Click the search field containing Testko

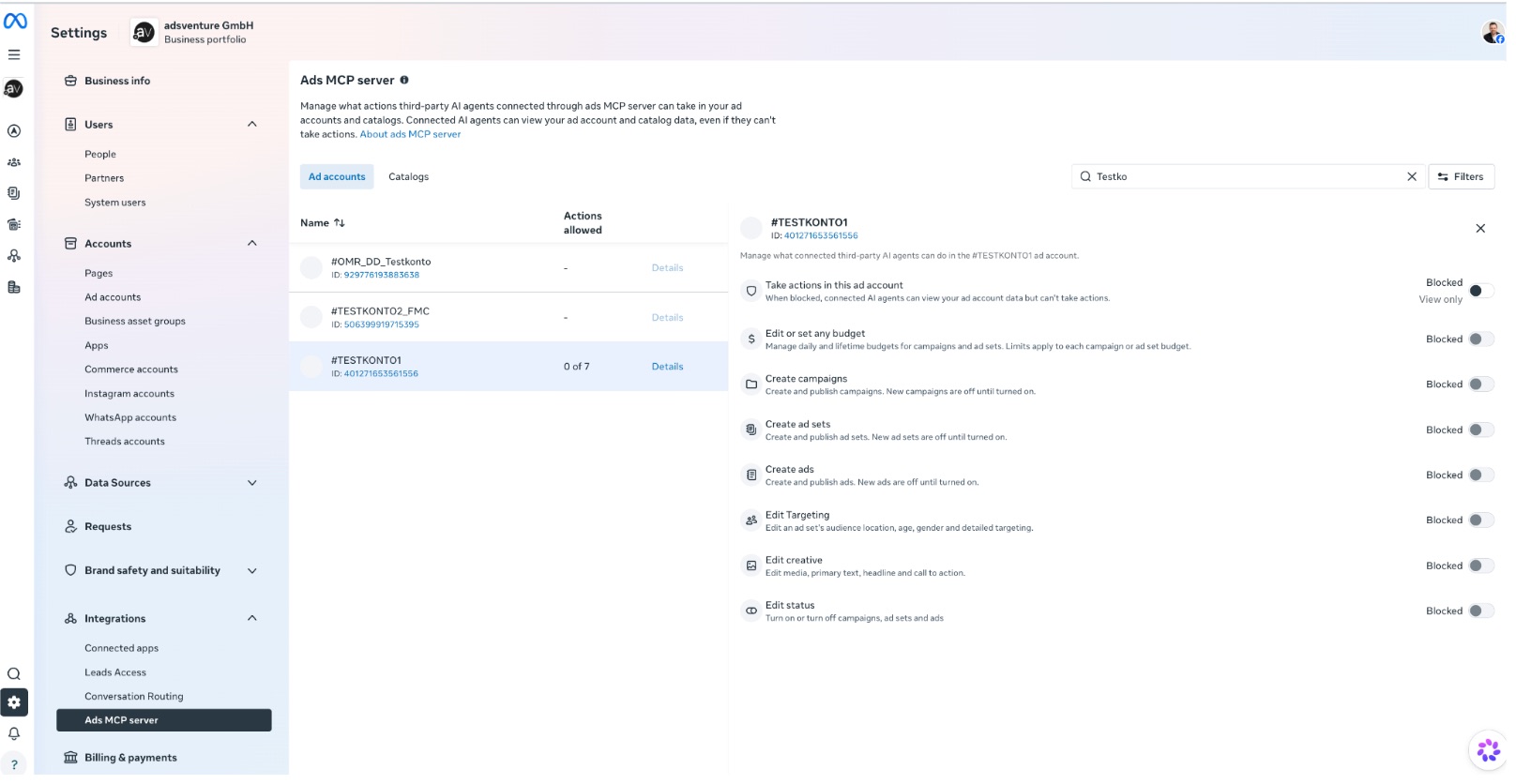tap(1247, 176)
